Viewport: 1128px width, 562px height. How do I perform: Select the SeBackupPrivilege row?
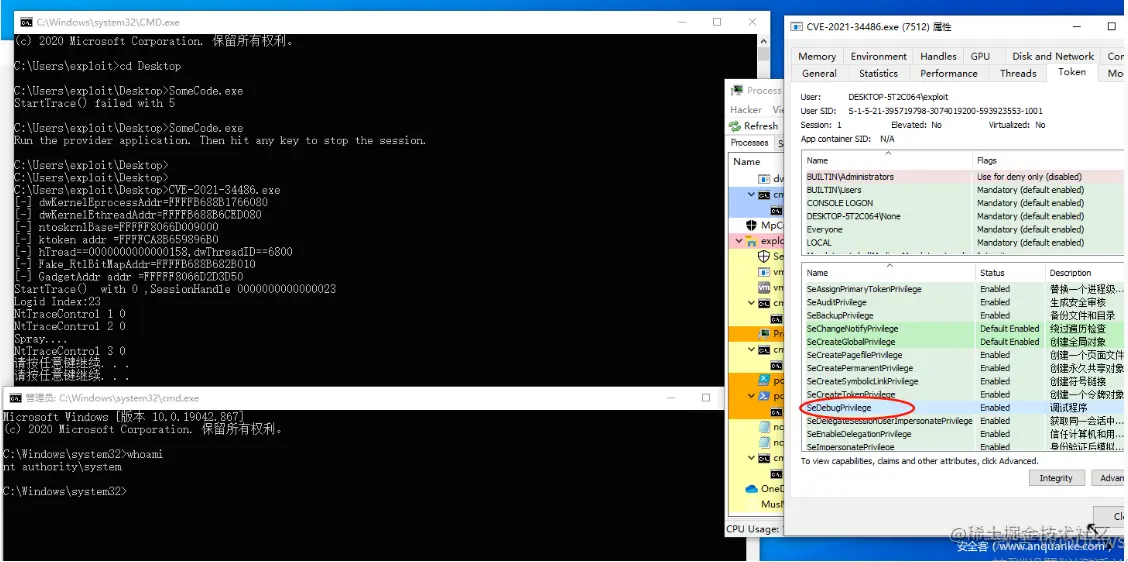click(963, 315)
